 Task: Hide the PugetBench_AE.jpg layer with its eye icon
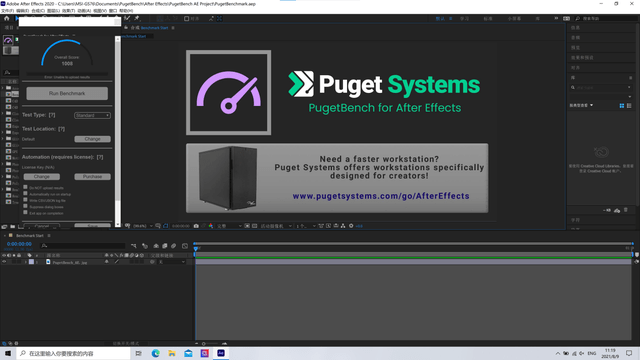(4, 262)
